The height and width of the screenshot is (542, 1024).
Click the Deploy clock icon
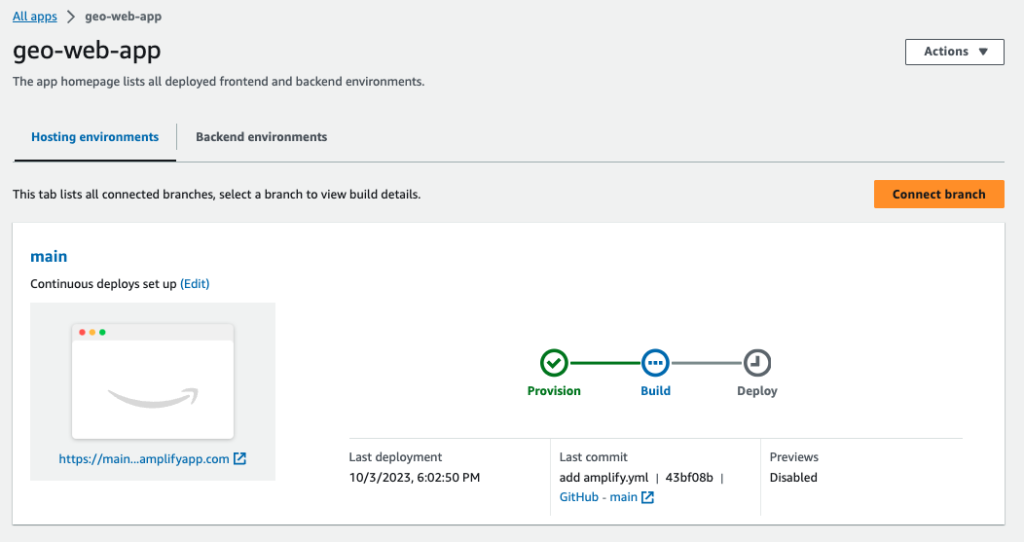[757, 362]
